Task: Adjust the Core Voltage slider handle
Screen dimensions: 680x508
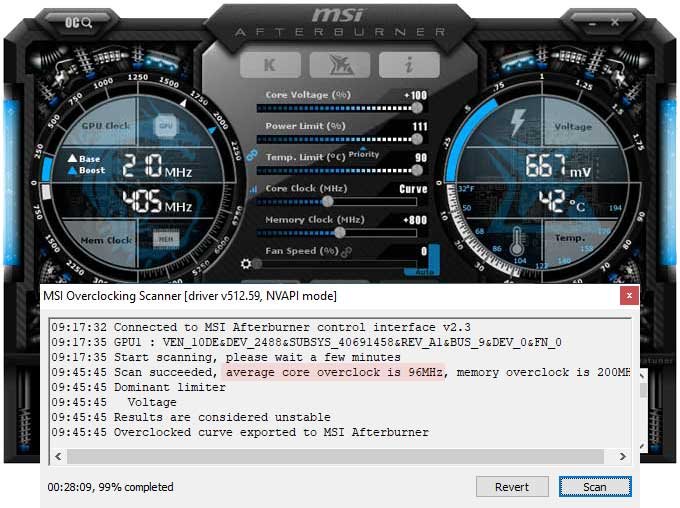Action: point(417,108)
